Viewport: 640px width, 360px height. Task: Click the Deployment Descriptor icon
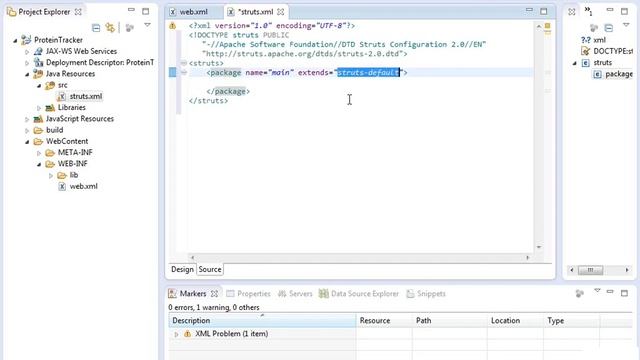tap(38, 62)
